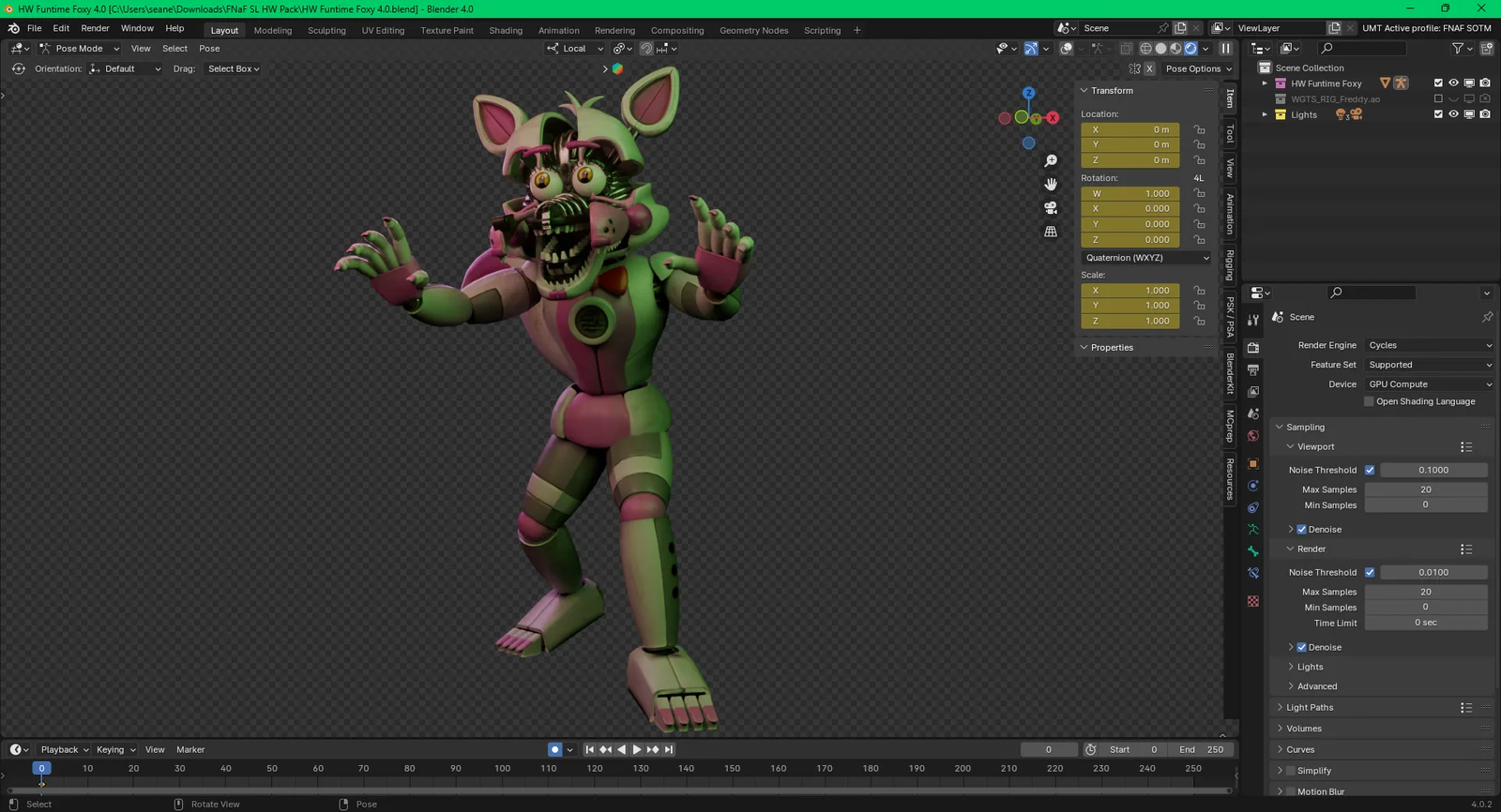Click the new collection icon in outliner
Viewport: 1501px width, 812px height.
1487,49
